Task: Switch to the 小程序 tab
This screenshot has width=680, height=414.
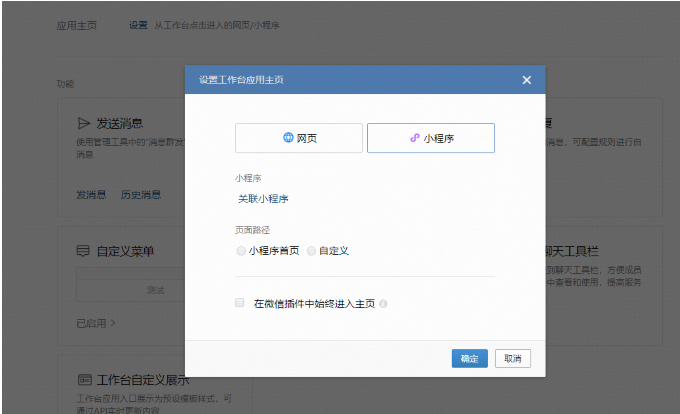Action: [430, 138]
